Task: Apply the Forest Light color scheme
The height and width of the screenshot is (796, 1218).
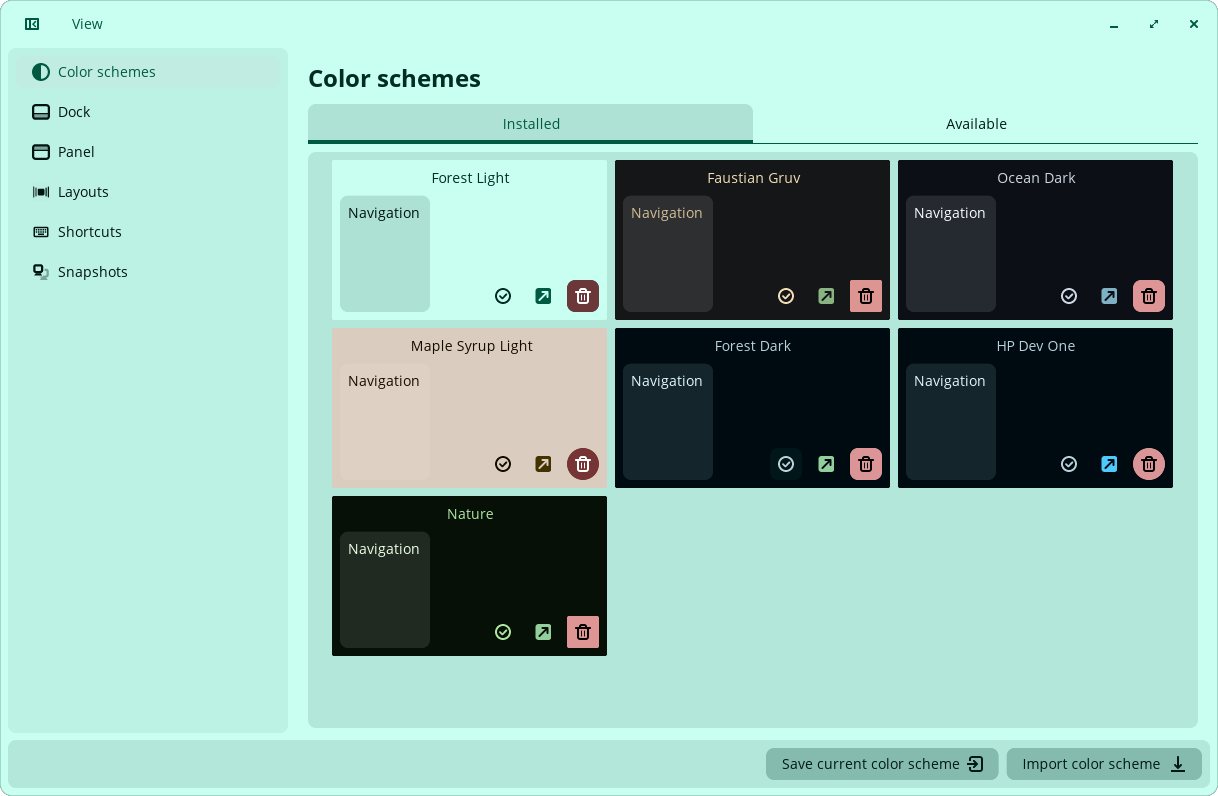Action: tap(503, 296)
